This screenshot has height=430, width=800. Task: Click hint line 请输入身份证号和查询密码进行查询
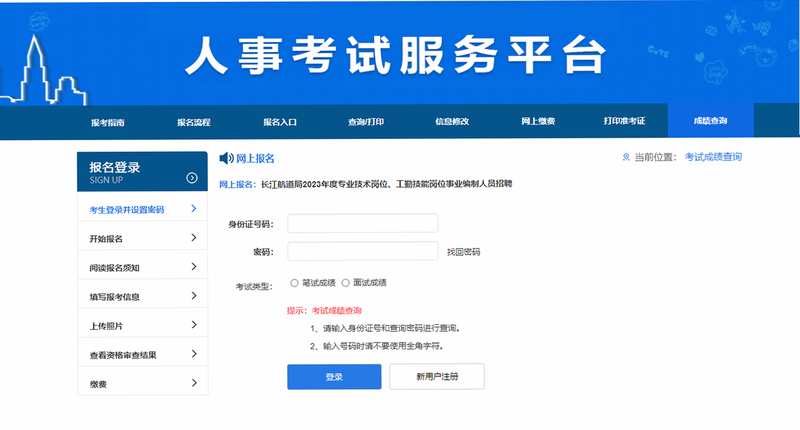pyautogui.click(x=385, y=328)
